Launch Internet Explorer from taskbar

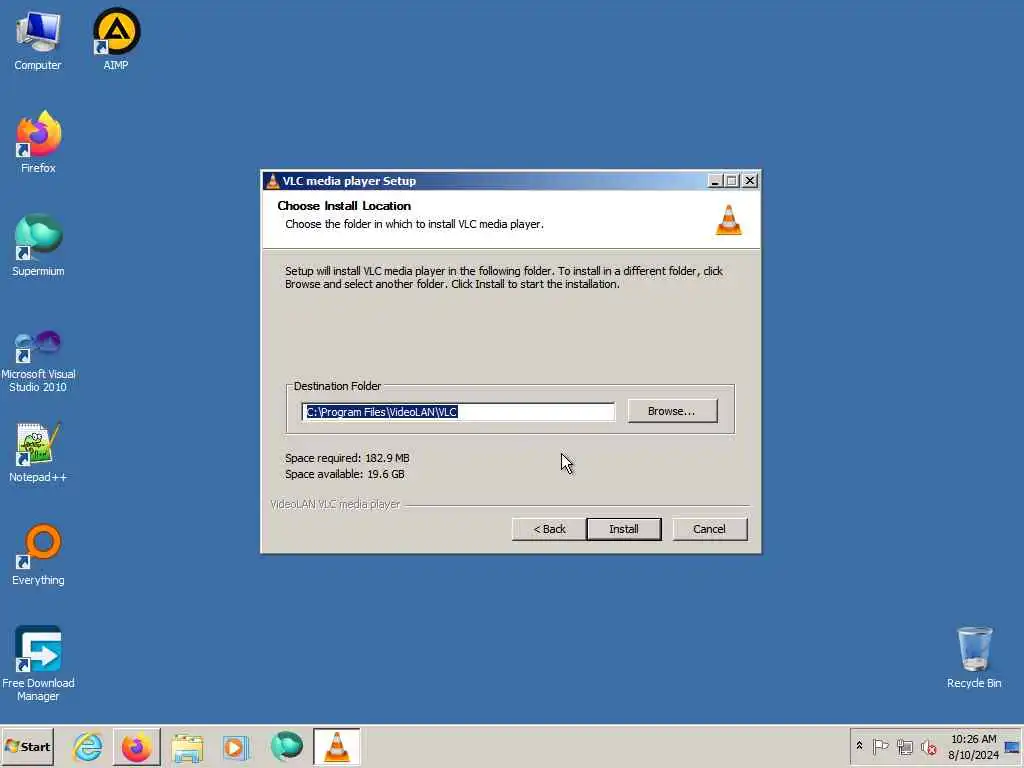click(x=88, y=747)
